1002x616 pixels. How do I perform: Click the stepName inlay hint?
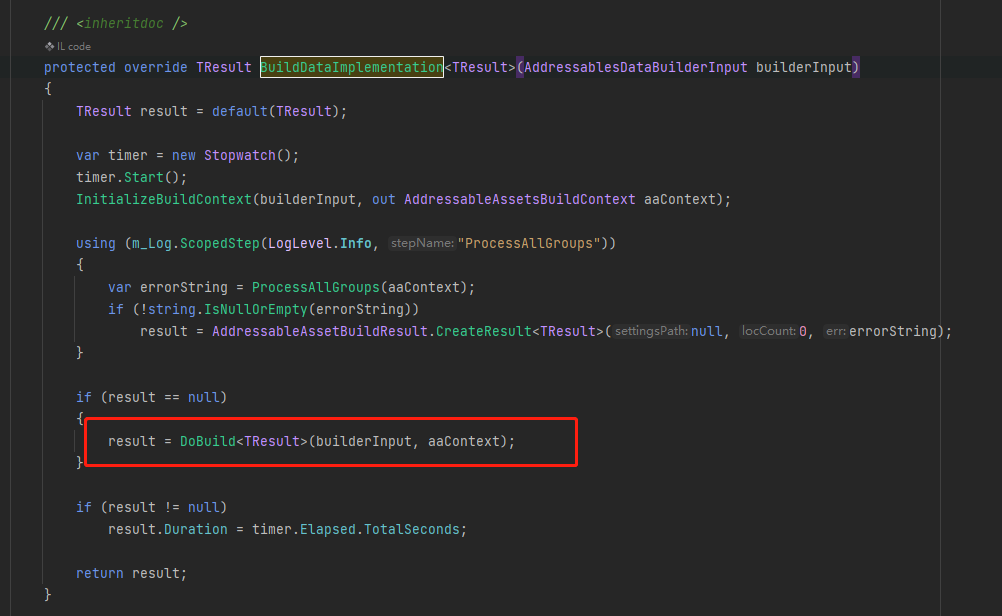(x=422, y=243)
